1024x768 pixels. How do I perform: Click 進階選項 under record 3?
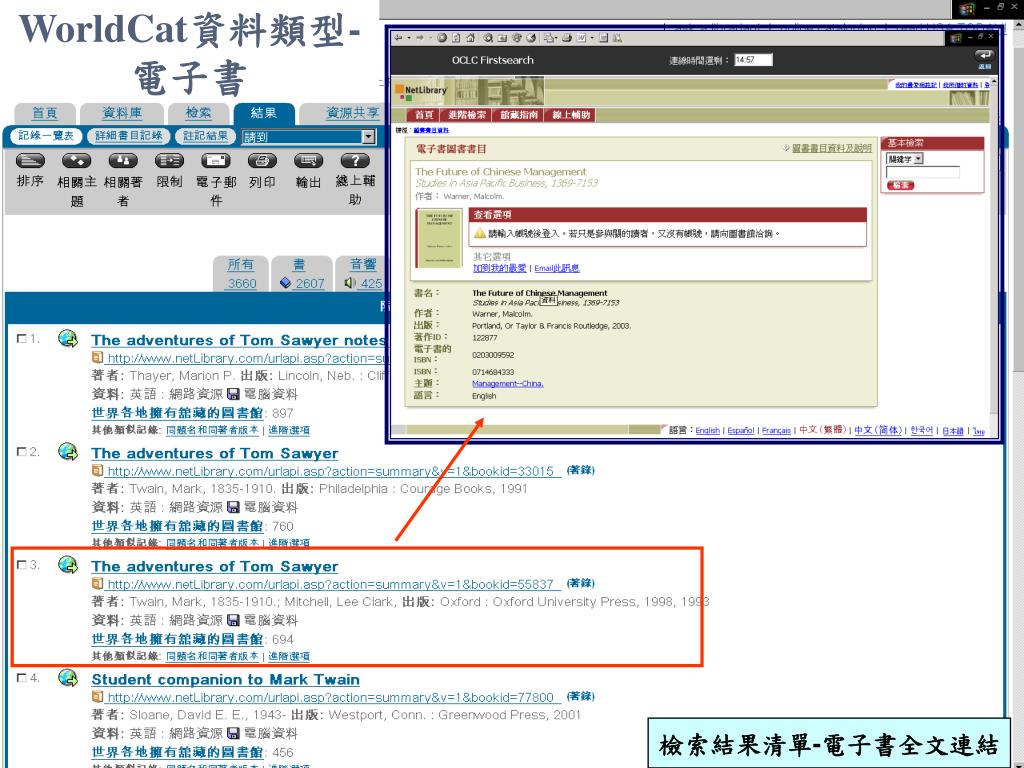click(289, 656)
